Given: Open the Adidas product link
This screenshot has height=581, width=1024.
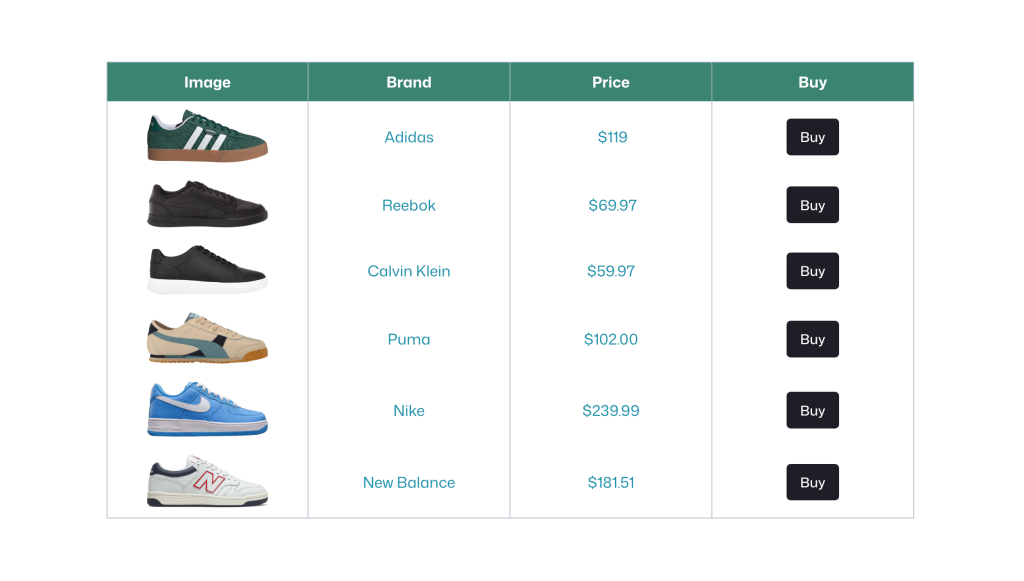Looking at the screenshot, I should pyautogui.click(x=408, y=137).
